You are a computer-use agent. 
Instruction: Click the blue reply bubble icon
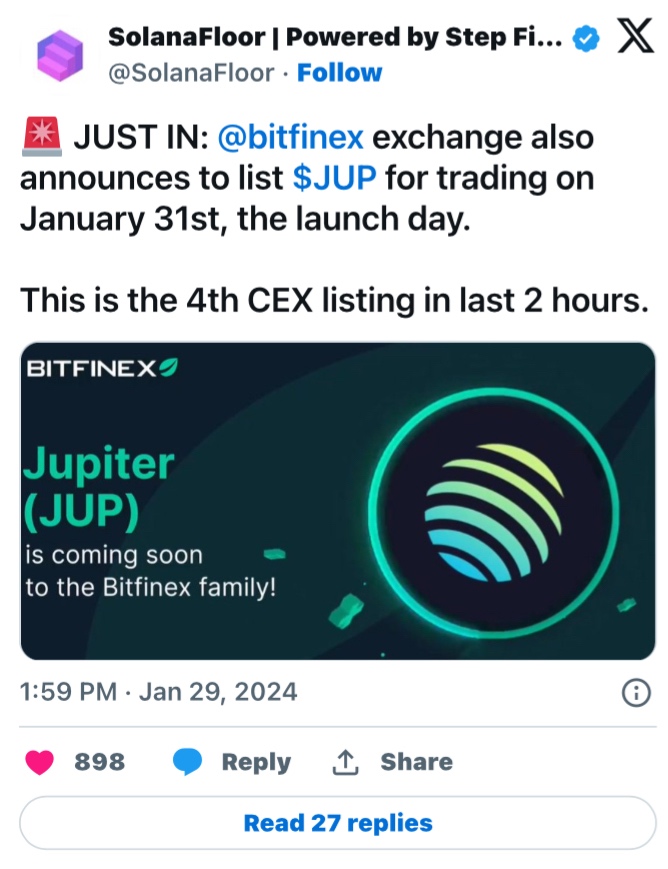(x=187, y=762)
